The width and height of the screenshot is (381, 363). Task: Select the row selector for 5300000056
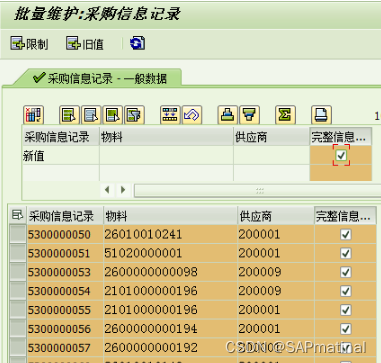[18, 329]
